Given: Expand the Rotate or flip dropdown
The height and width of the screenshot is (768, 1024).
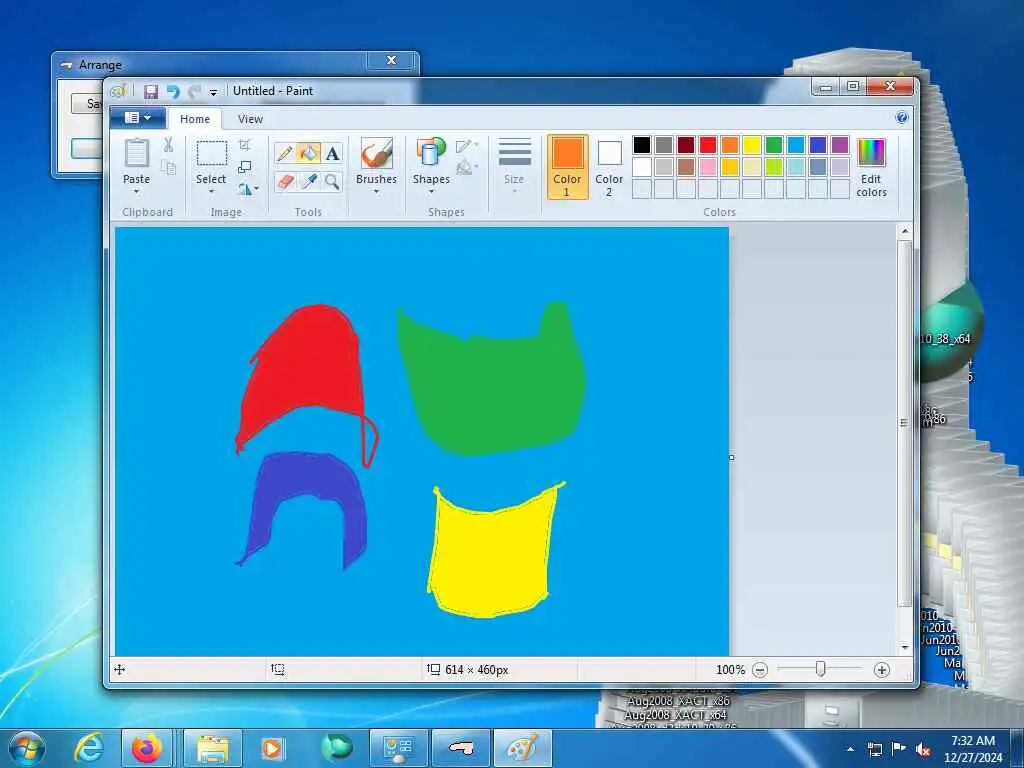Looking at the screenshot, I should tap(248, 189).
